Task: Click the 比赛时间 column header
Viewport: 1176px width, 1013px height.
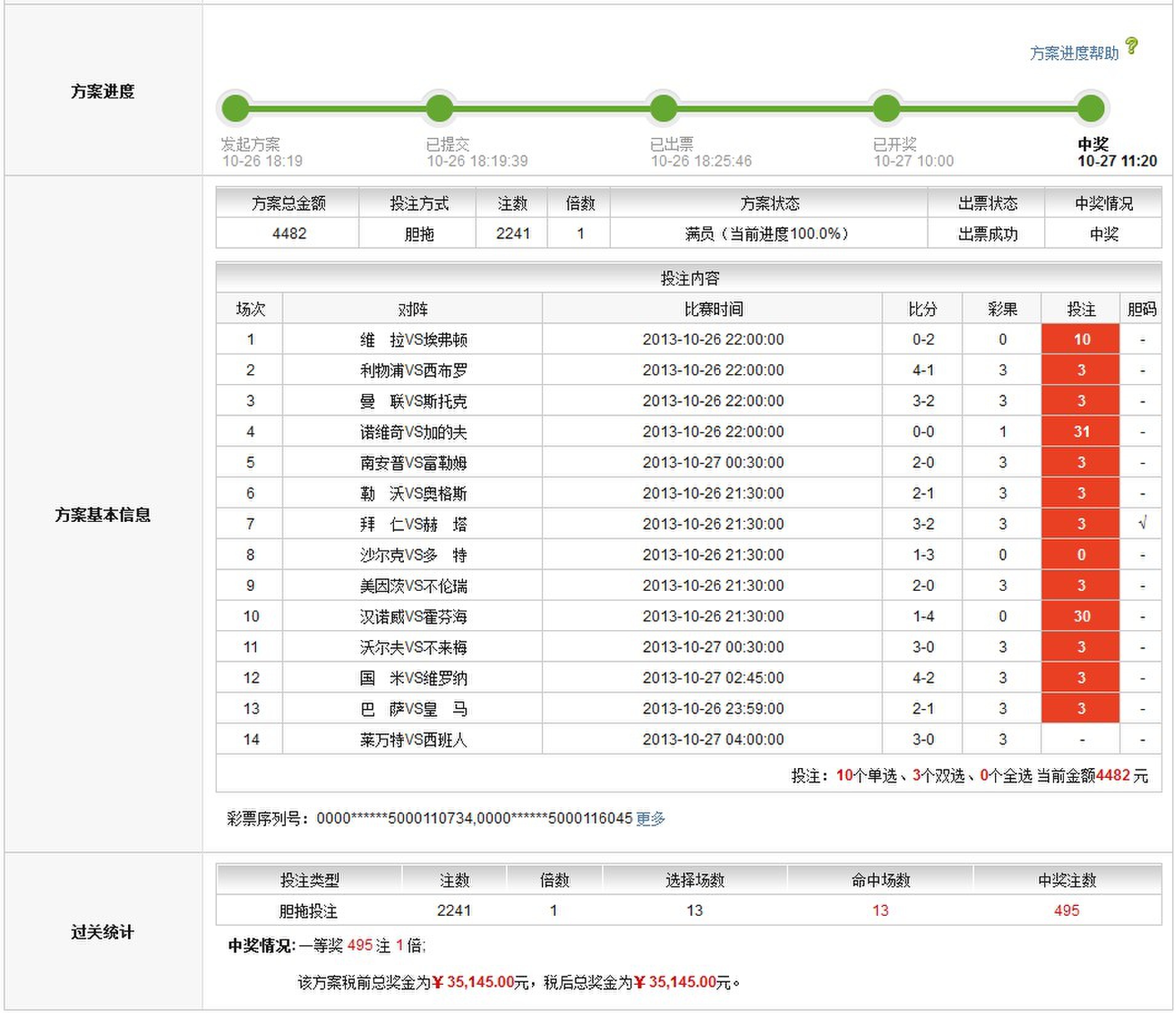Action: [712, 309]
